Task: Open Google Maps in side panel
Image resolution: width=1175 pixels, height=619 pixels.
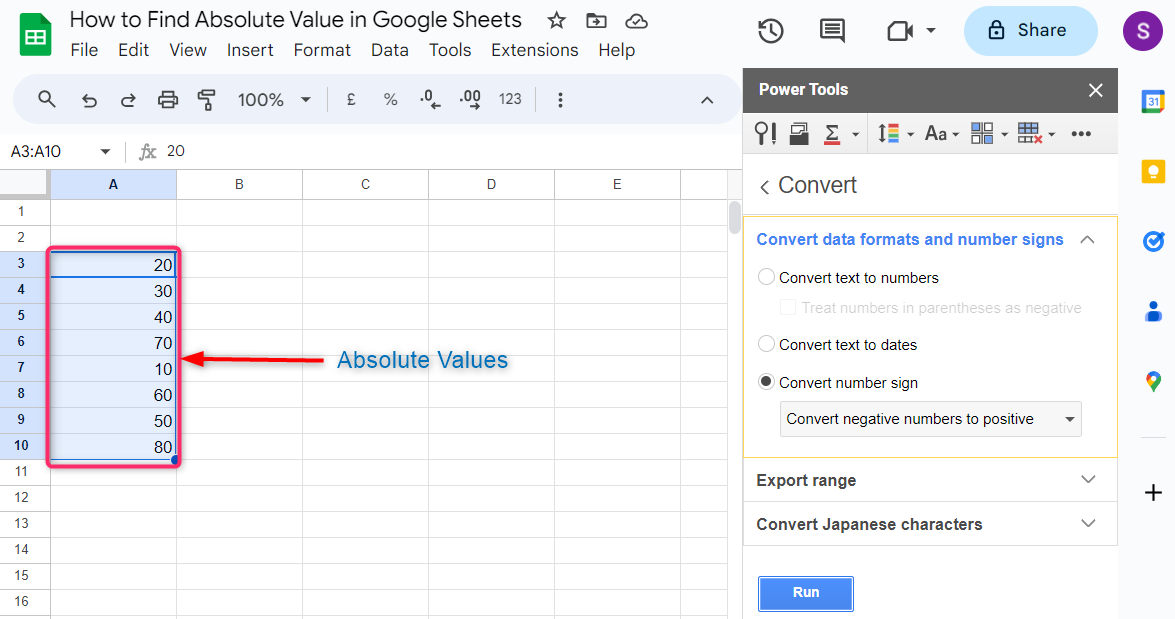Action: tap(1153, 381)
